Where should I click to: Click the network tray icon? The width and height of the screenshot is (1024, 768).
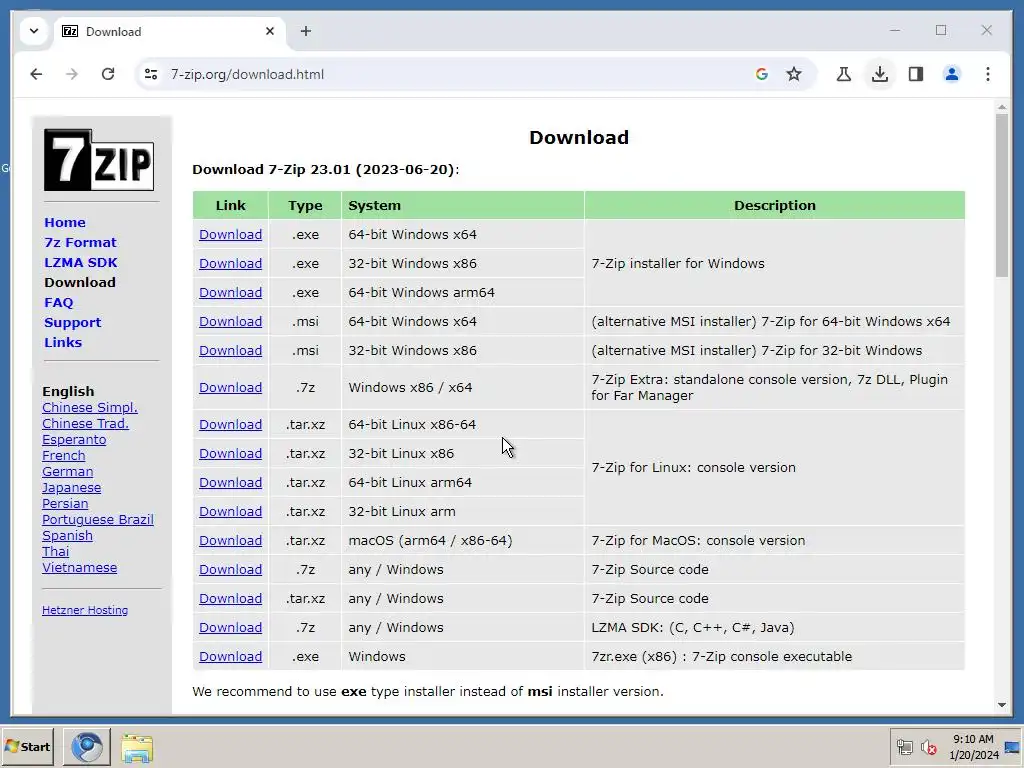(904, 747)
